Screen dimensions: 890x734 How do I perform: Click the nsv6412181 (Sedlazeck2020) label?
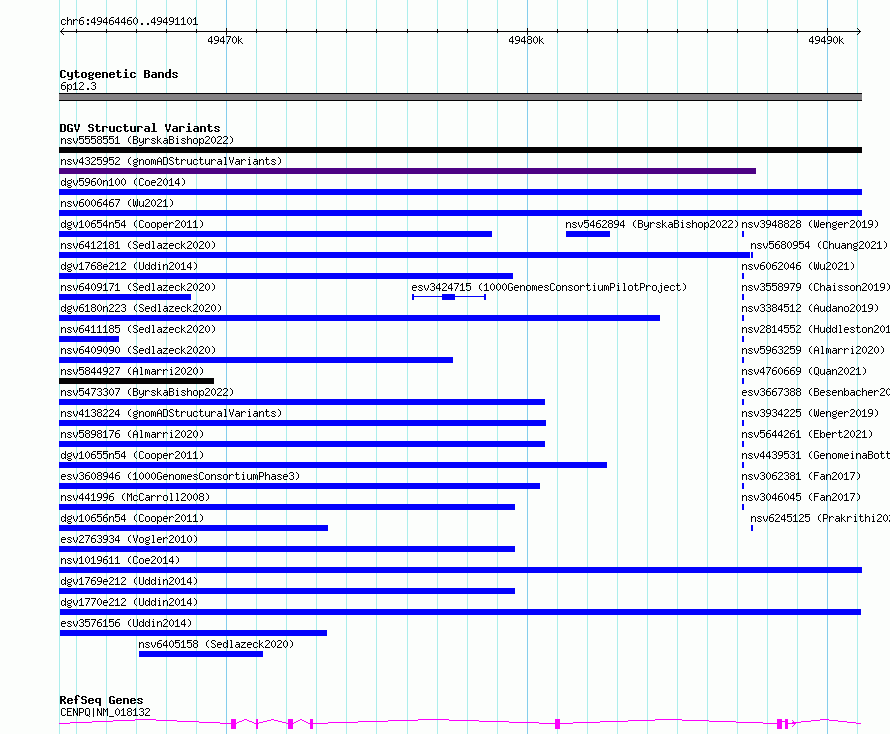coord(138,245)
